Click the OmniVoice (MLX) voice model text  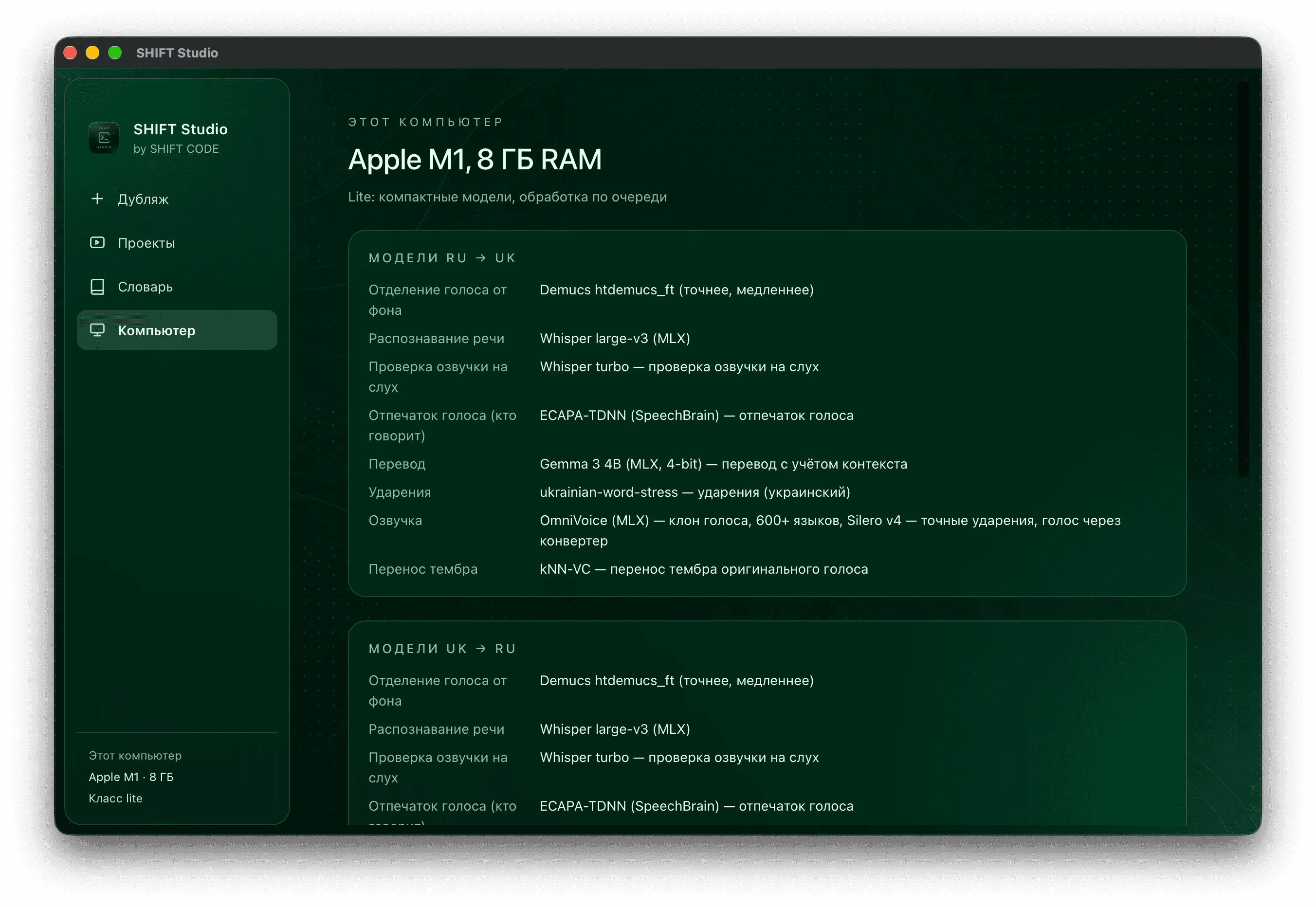coord(830,531)
